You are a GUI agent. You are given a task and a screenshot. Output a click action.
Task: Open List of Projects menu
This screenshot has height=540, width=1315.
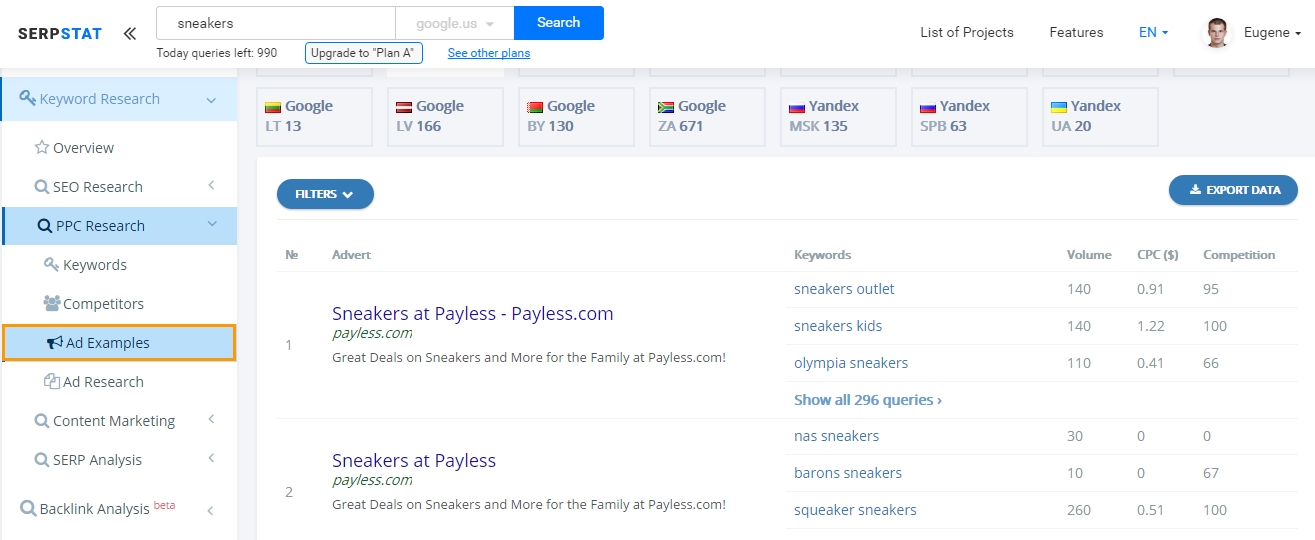point(967,32)
